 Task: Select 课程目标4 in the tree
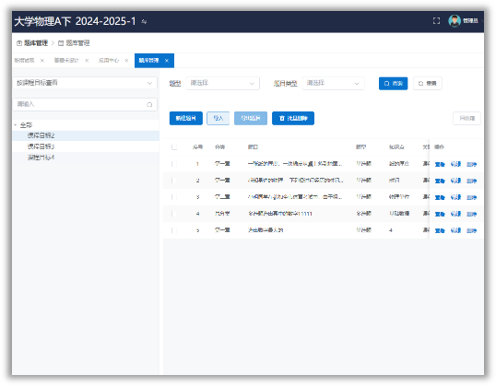pos(41,157)
